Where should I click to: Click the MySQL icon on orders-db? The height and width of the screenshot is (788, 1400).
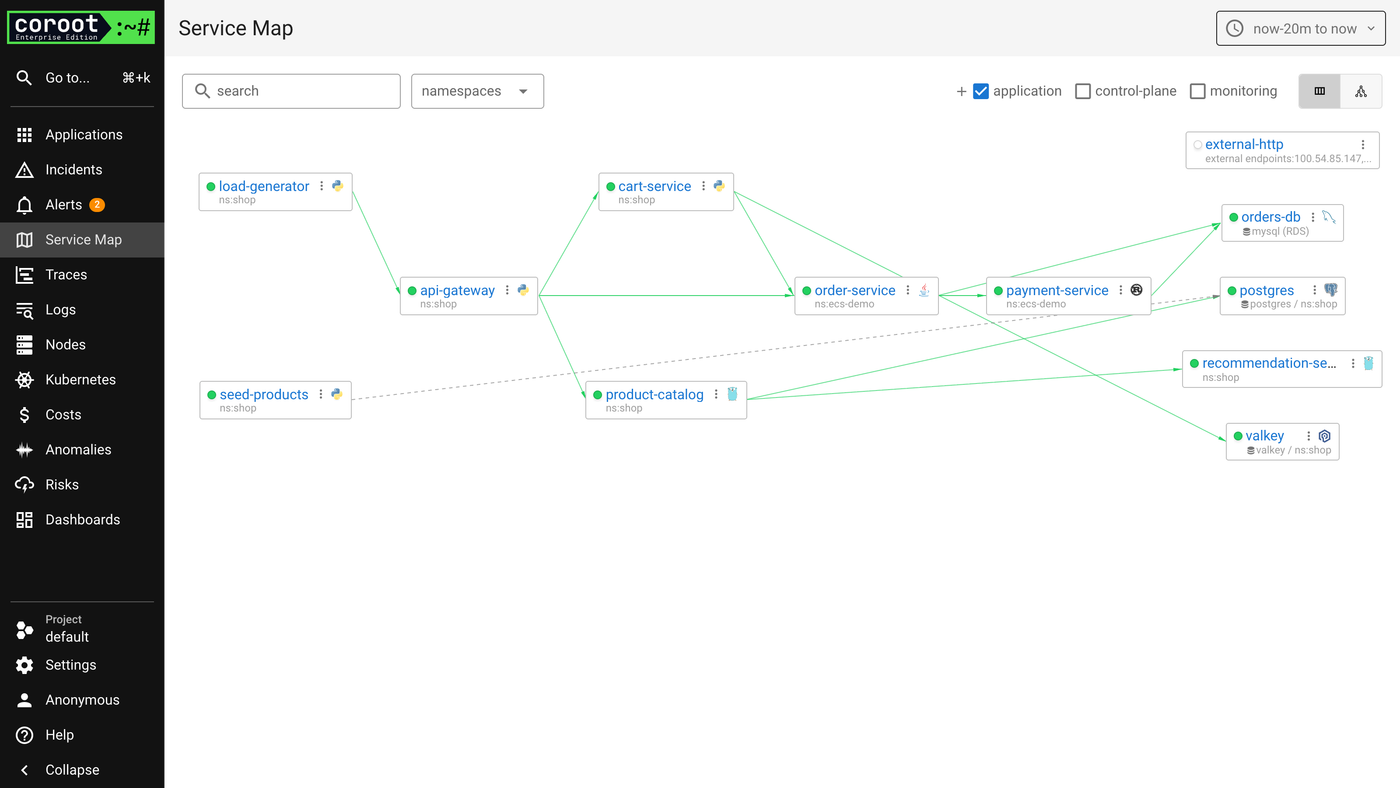click(1328, 217)
